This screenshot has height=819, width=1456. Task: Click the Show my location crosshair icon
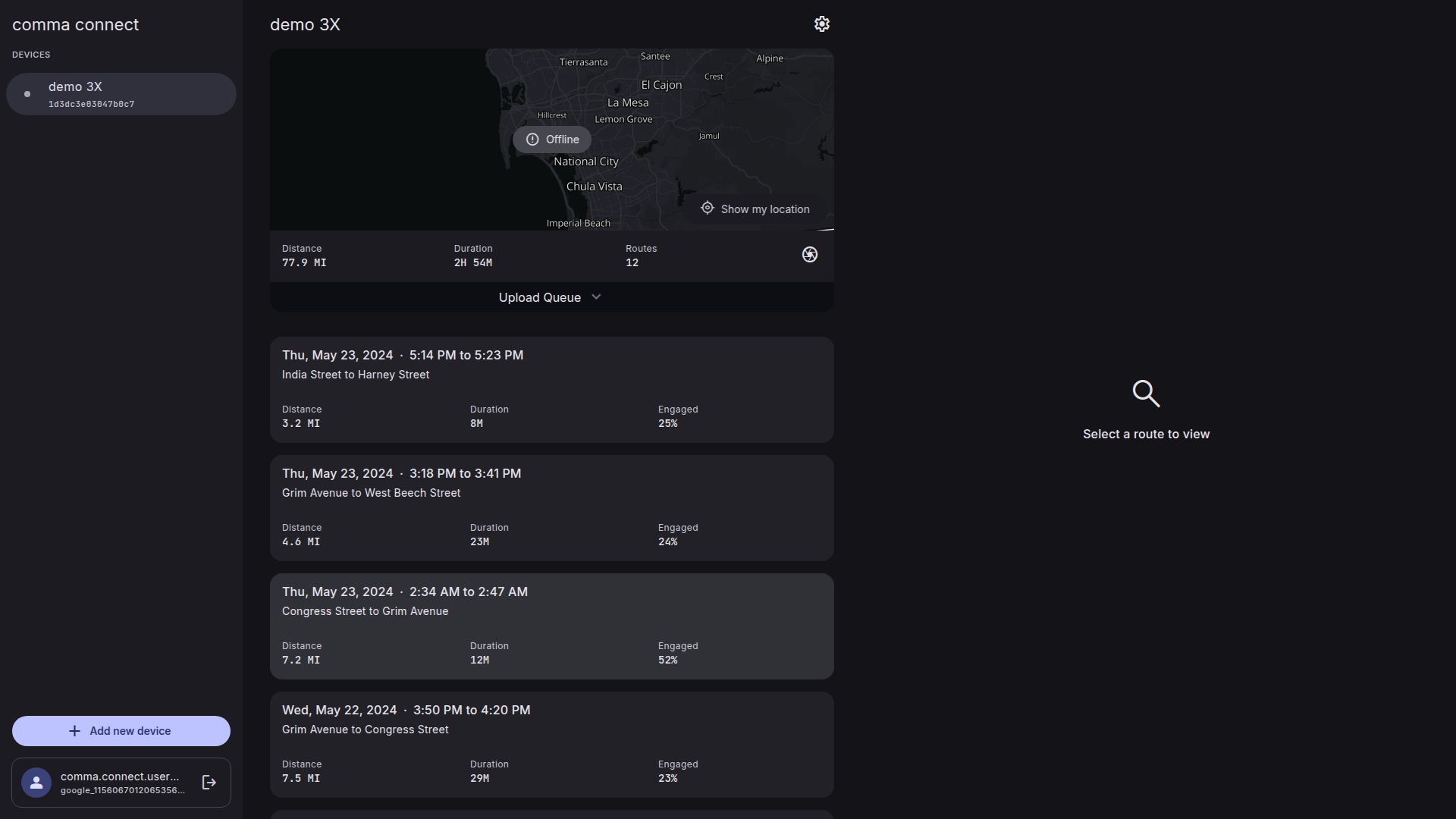(x=708, y=209)
